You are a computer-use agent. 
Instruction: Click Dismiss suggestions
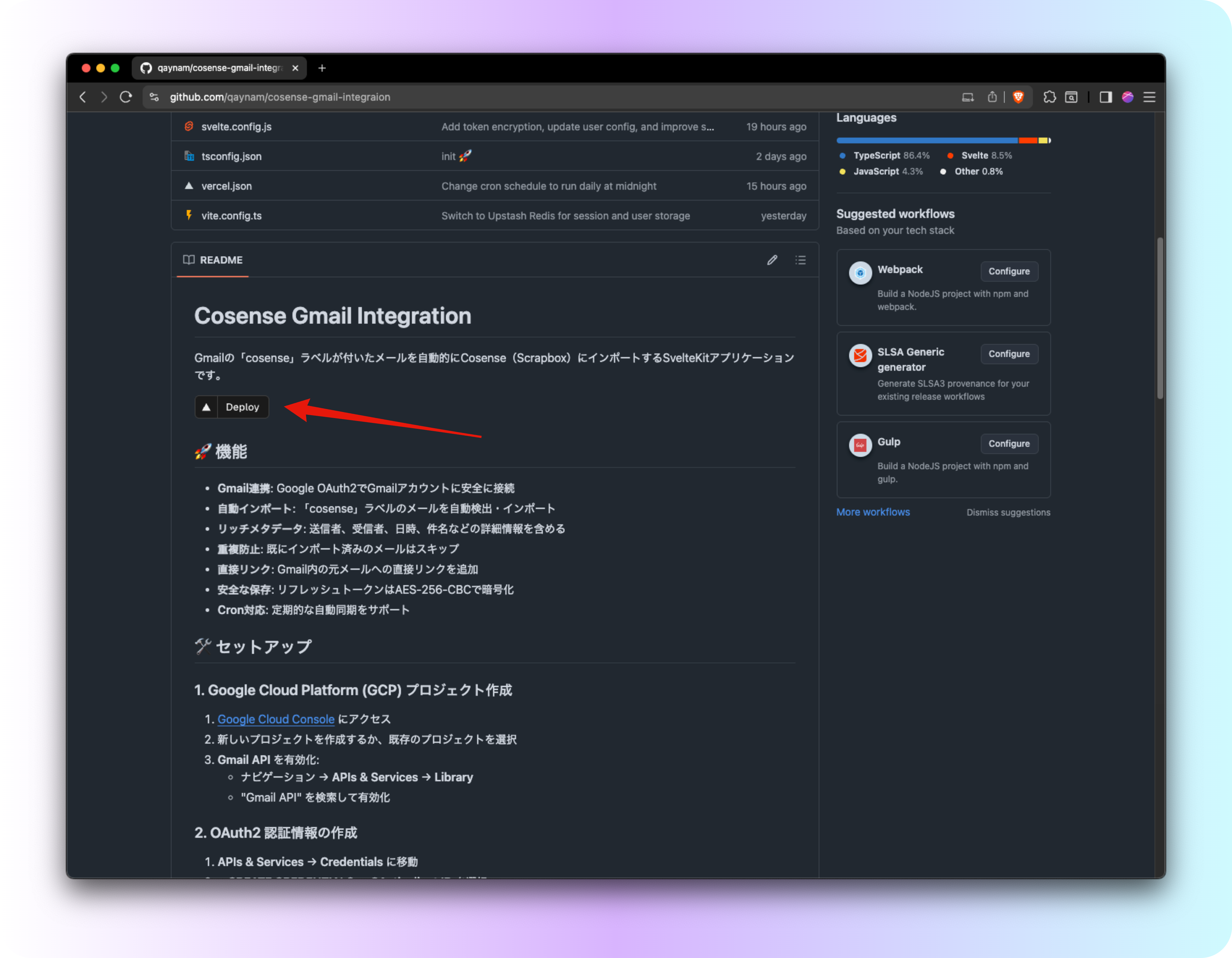point(1008,512)
